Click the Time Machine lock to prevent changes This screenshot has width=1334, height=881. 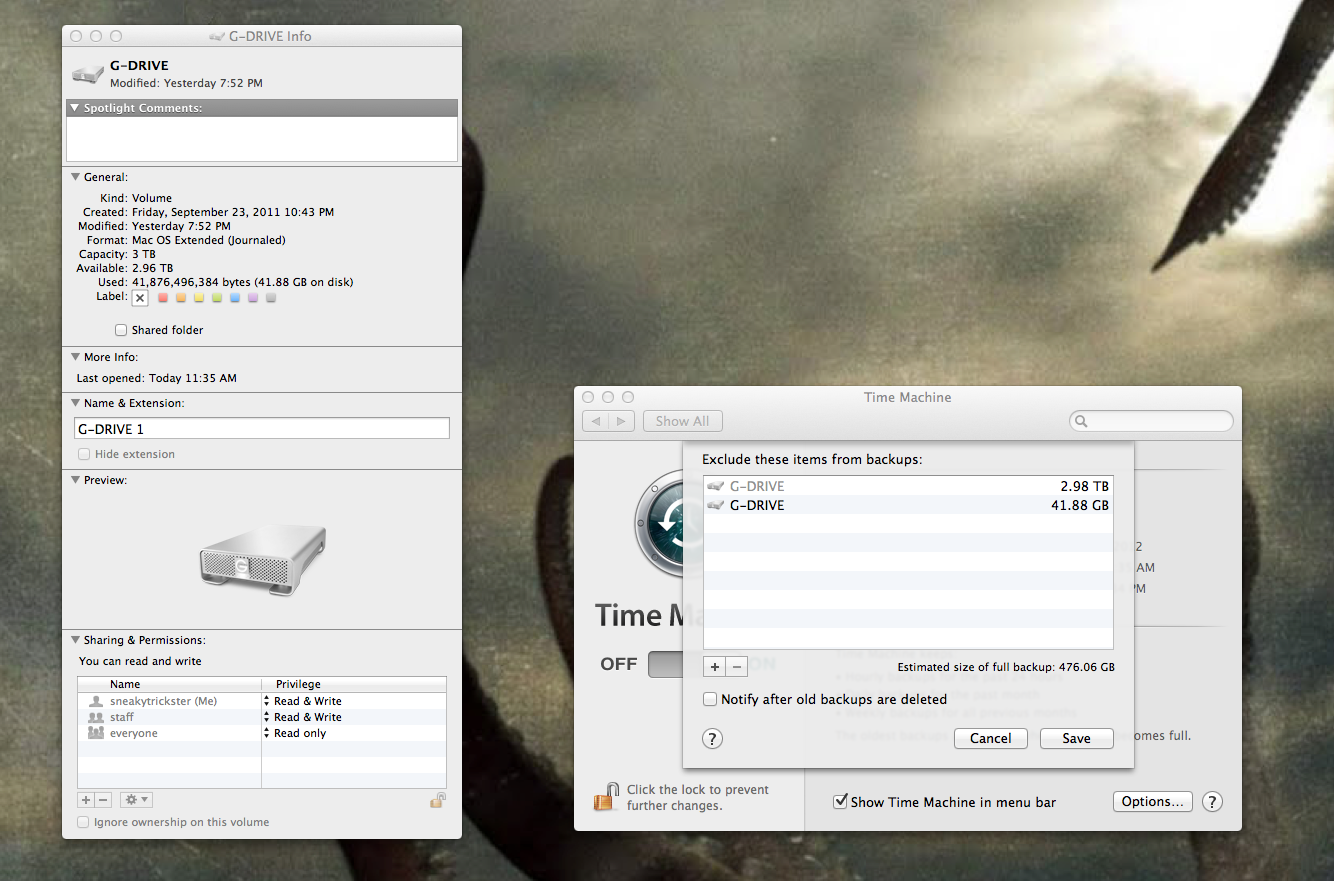tap(606, 797)
